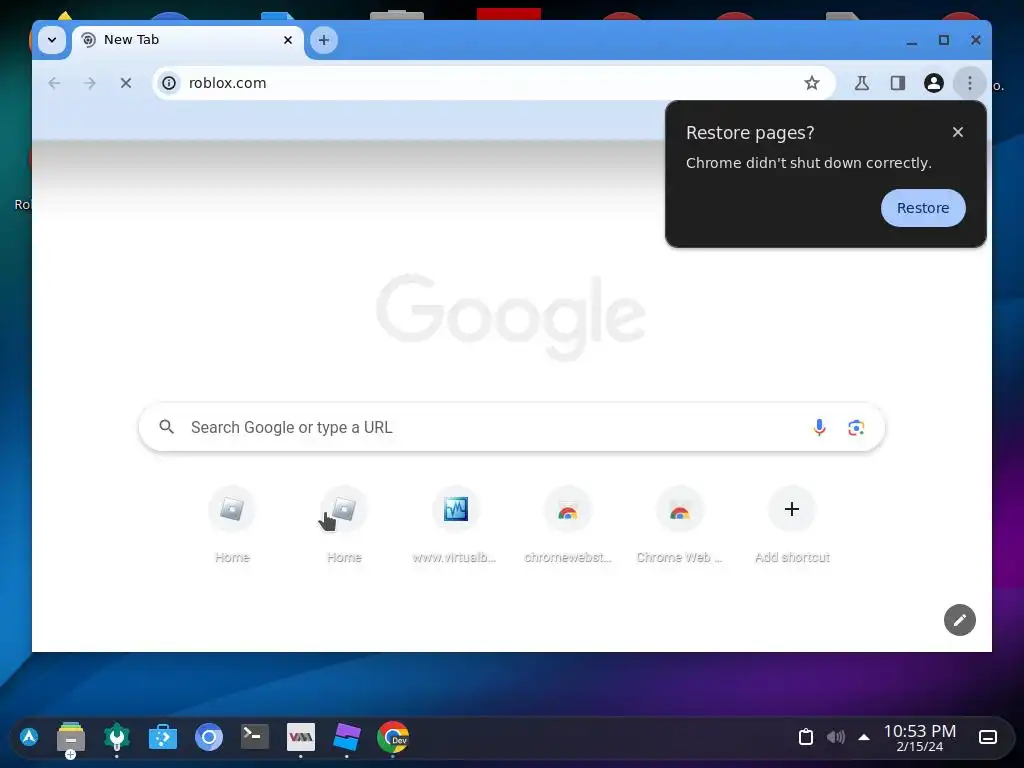The image size is (1024, 768).
Task: Open the file manager taskbar icon
Action: 71,738
